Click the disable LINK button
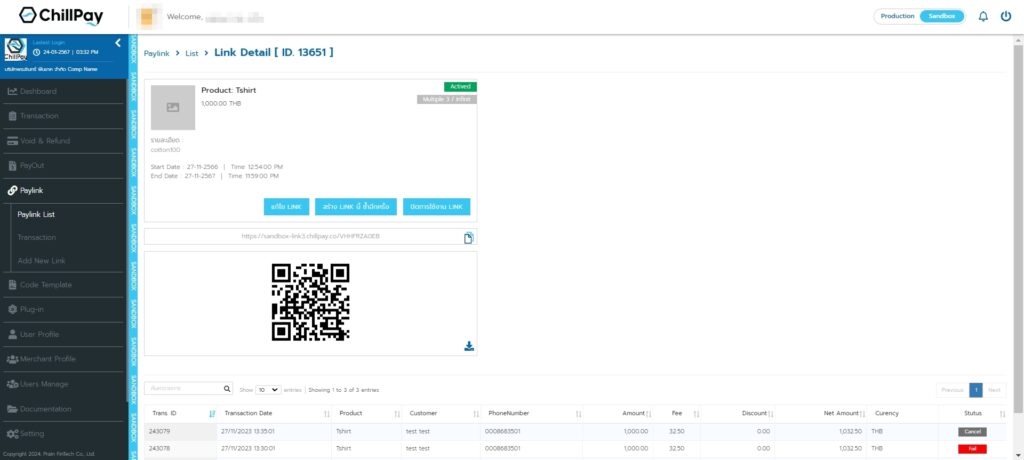Viewport: 1024px width, 460px height. pos(436,206)
